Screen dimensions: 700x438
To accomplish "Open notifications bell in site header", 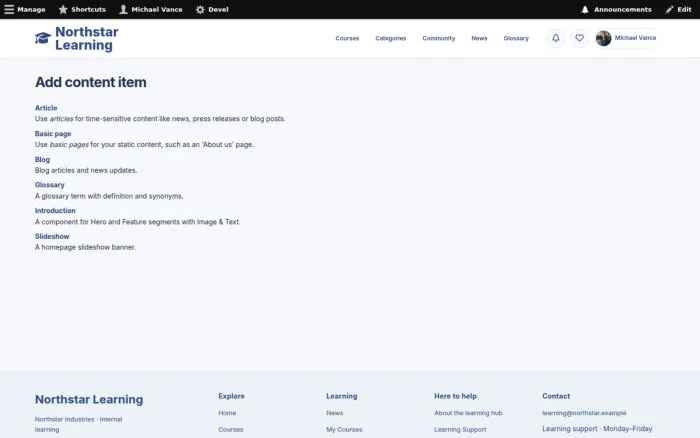I will coord(556,38).
